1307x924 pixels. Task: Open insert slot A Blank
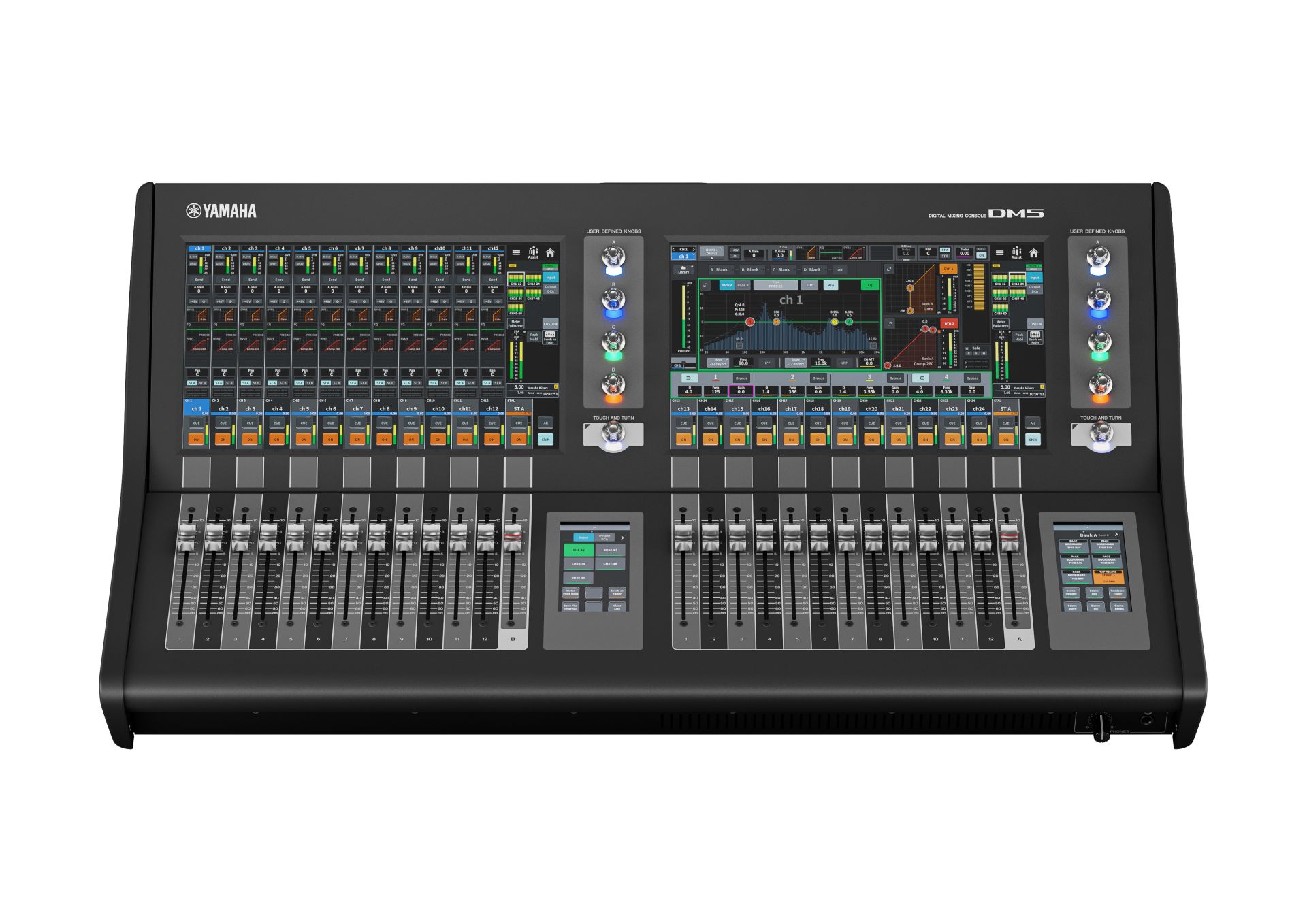tap(720, 269)
